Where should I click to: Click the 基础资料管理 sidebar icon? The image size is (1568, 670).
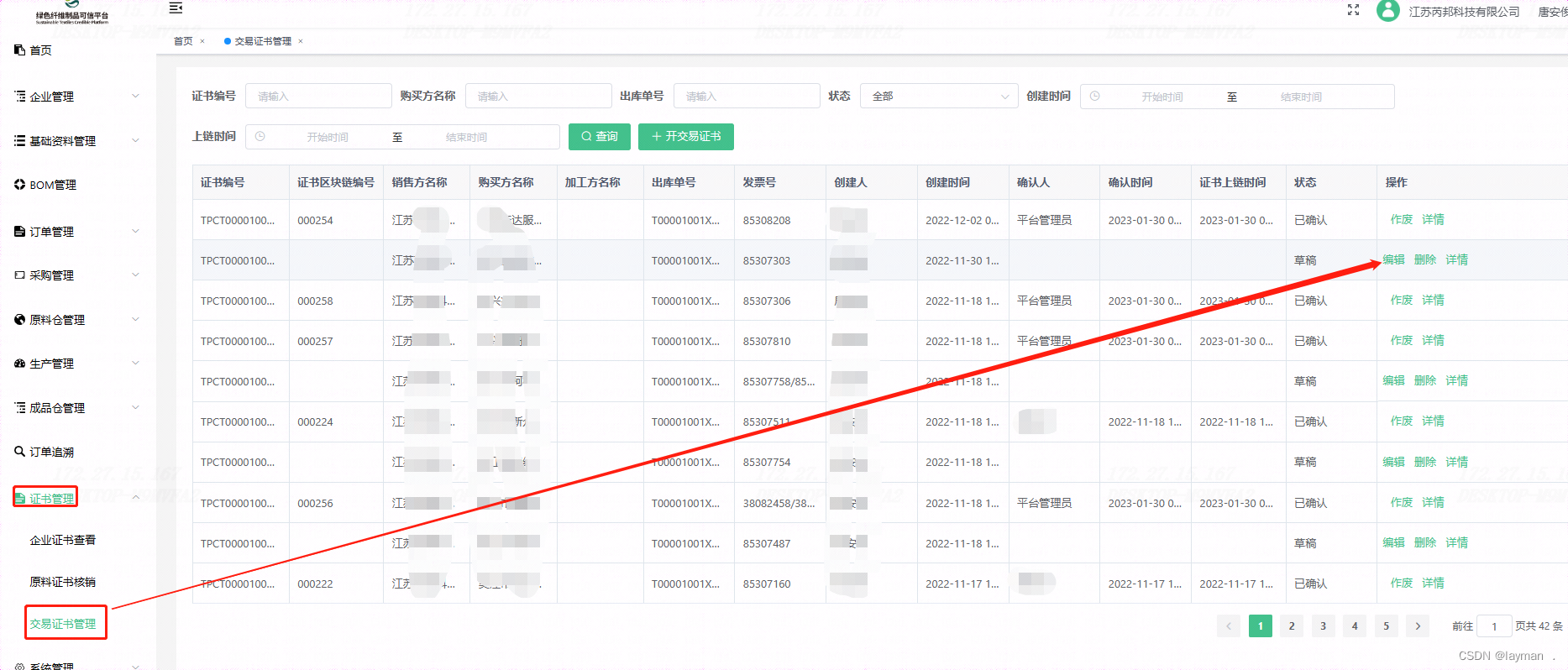(20, 141)
